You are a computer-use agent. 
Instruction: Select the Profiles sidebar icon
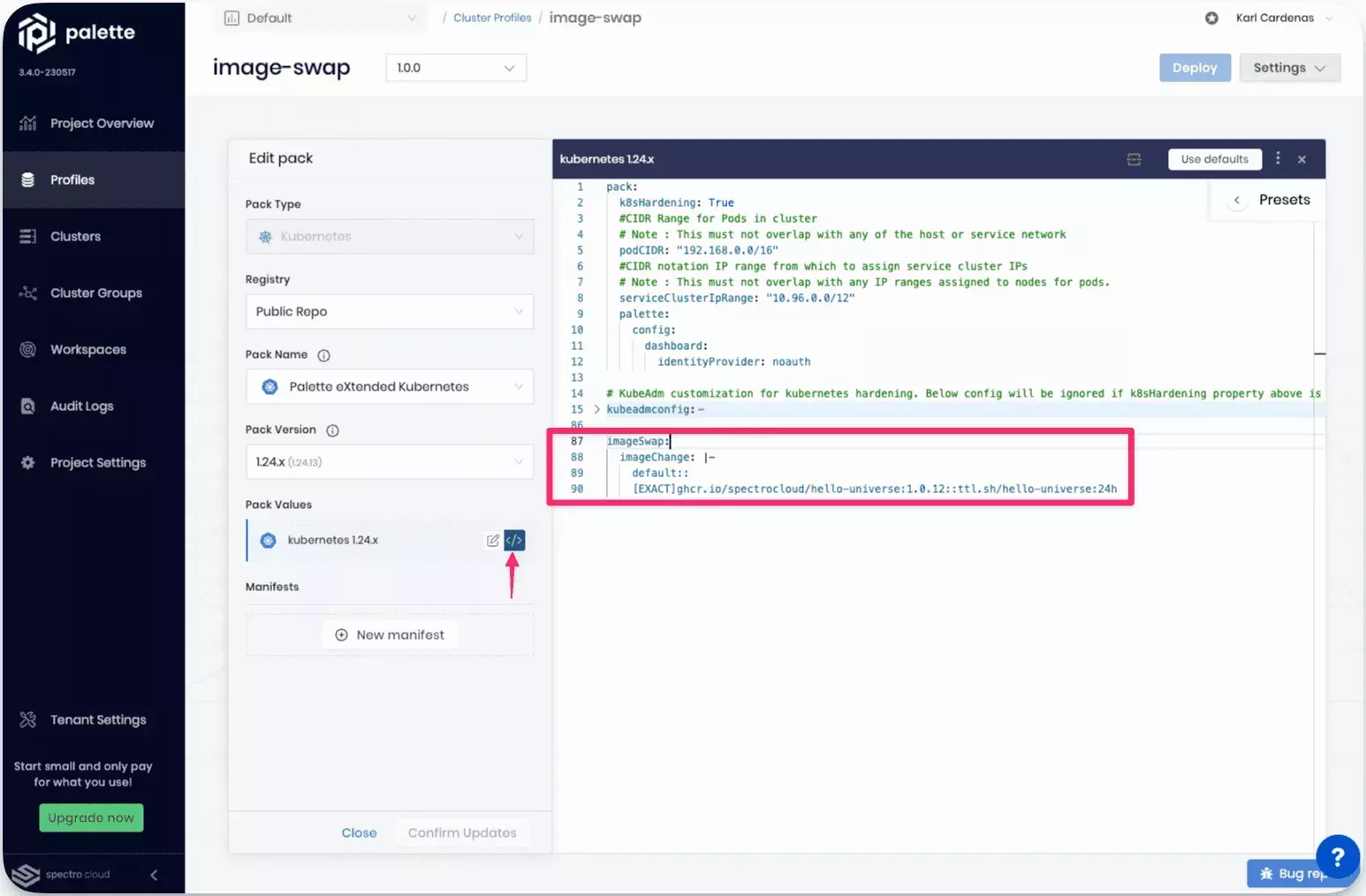click(29, 179)
